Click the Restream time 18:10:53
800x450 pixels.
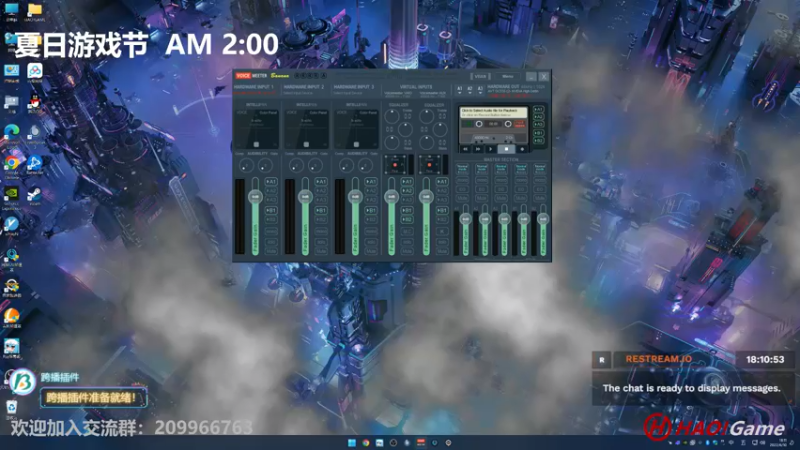point(765,360)
